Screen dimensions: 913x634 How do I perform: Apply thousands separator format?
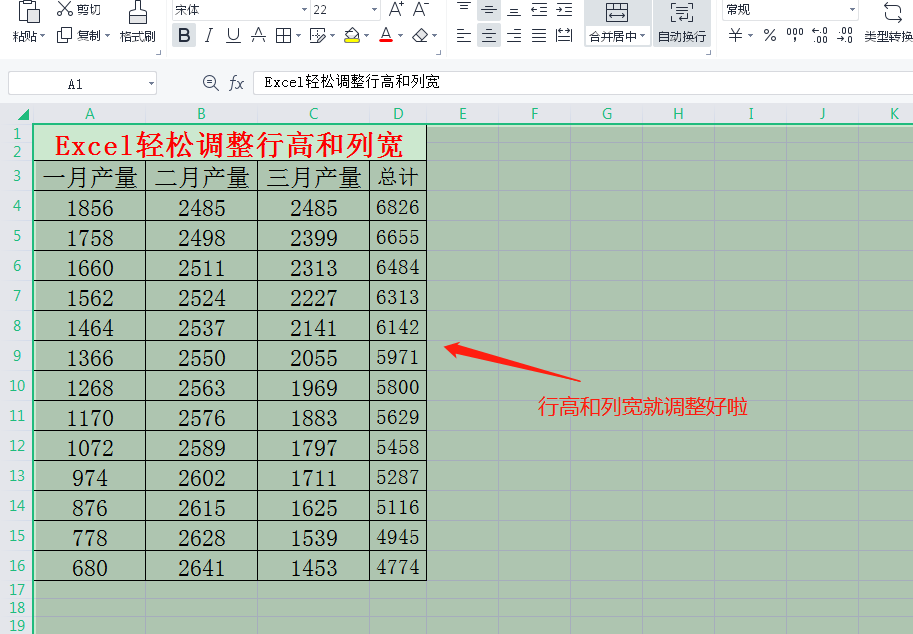click(795, 34)
